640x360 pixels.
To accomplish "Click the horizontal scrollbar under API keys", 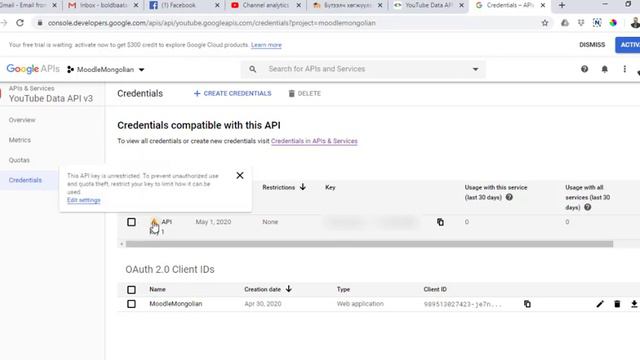I will (369, 244).
